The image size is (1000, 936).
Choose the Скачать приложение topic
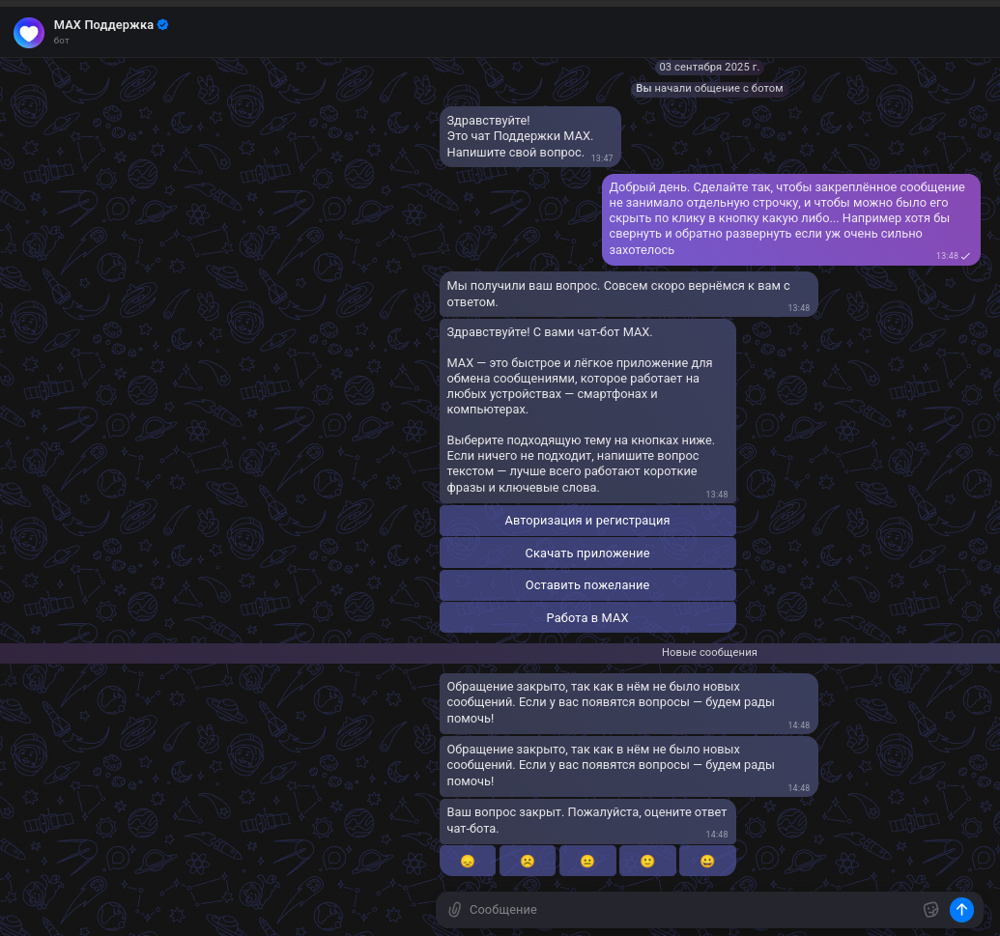(x=587, y=553)
